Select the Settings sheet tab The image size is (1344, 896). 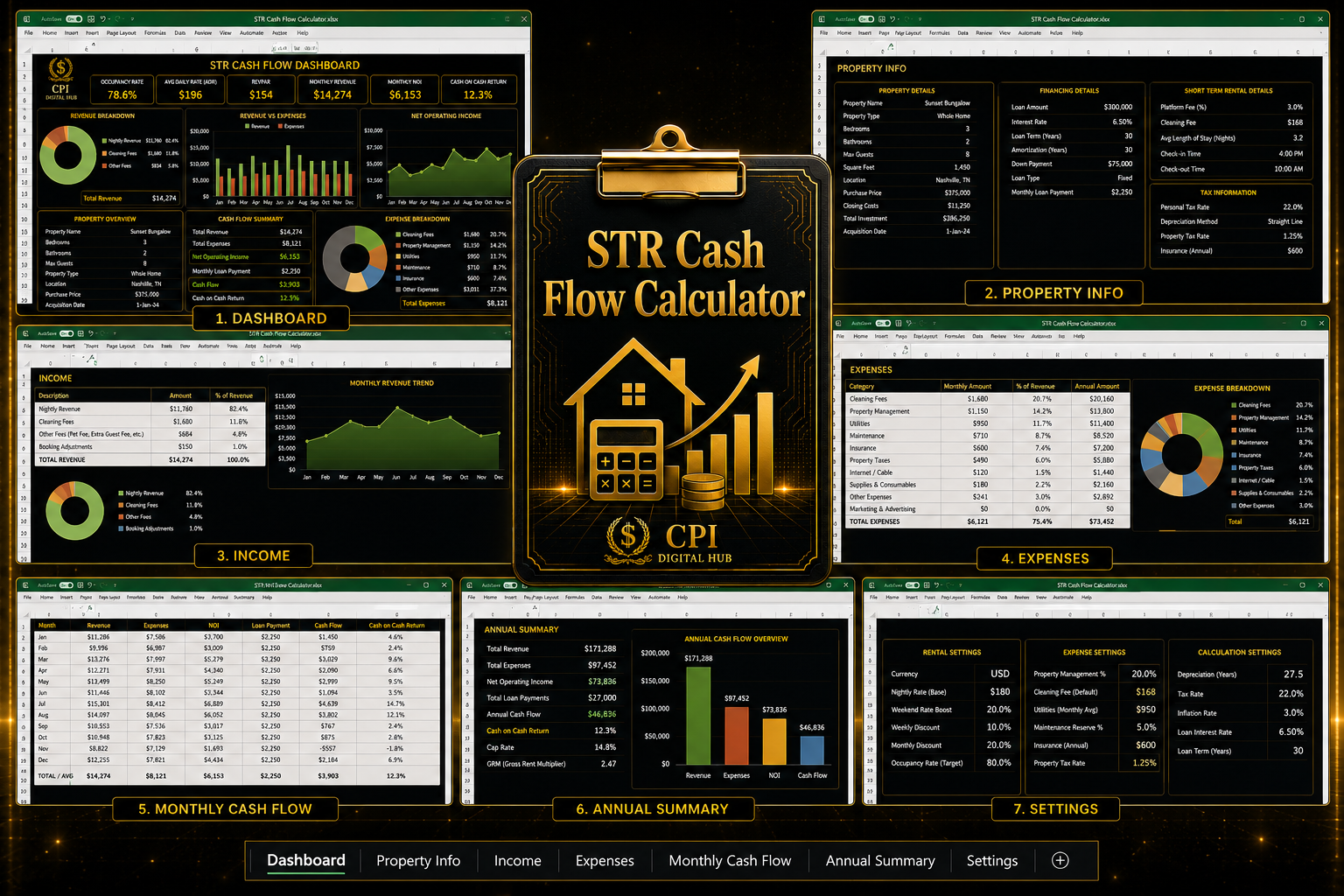(x=992, y=861)
